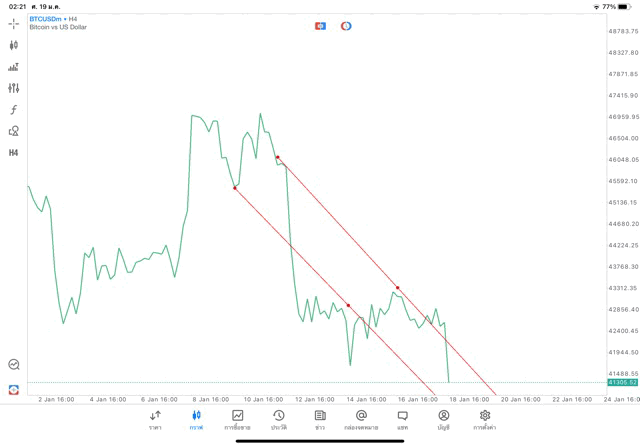The height and width of the screenshot is (447, 640).
Task: Click the bar chart icon in left sidebar
Action: (14, 67)
